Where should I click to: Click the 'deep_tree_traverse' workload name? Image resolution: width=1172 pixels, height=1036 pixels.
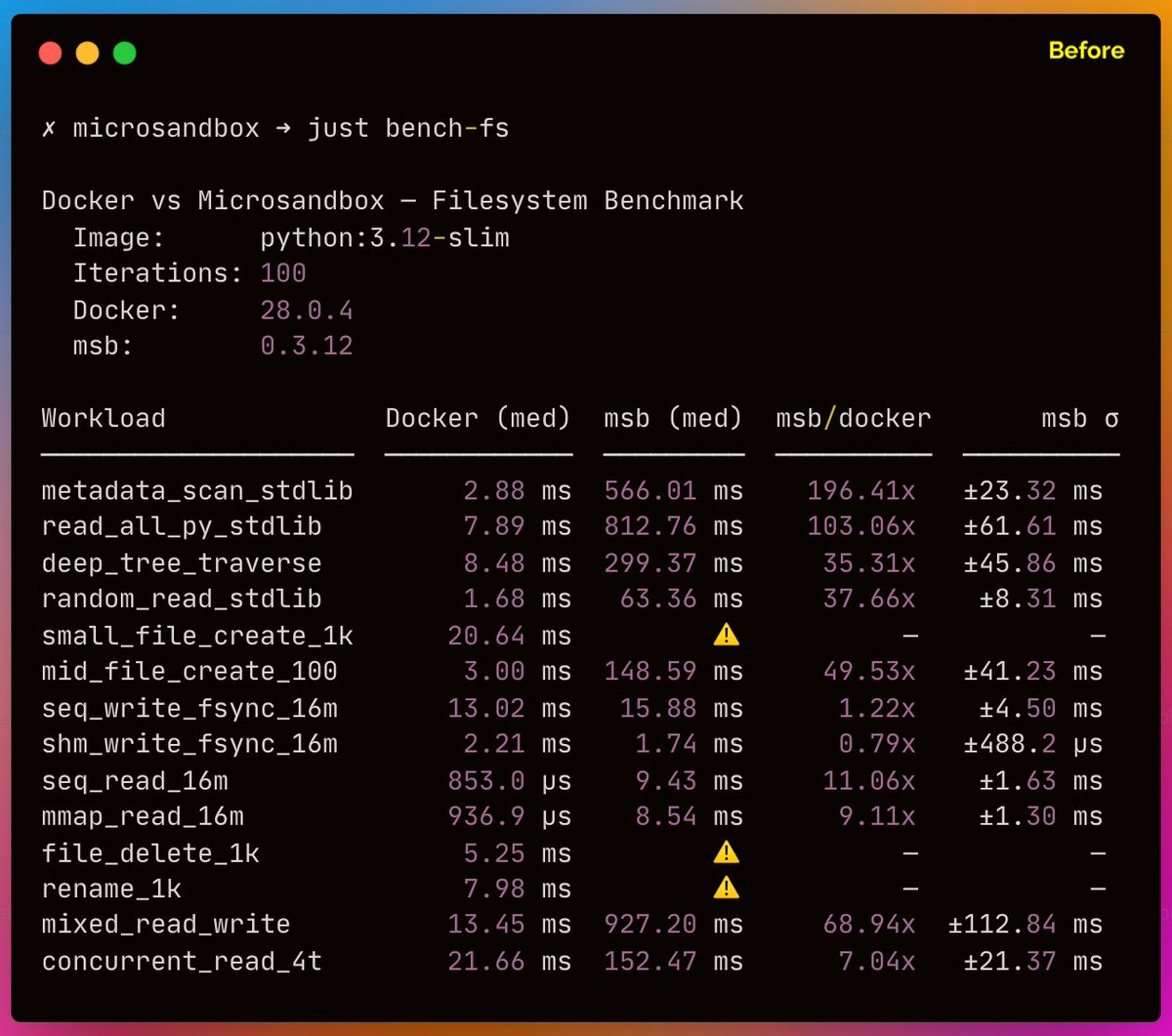[x=182, y=563]
